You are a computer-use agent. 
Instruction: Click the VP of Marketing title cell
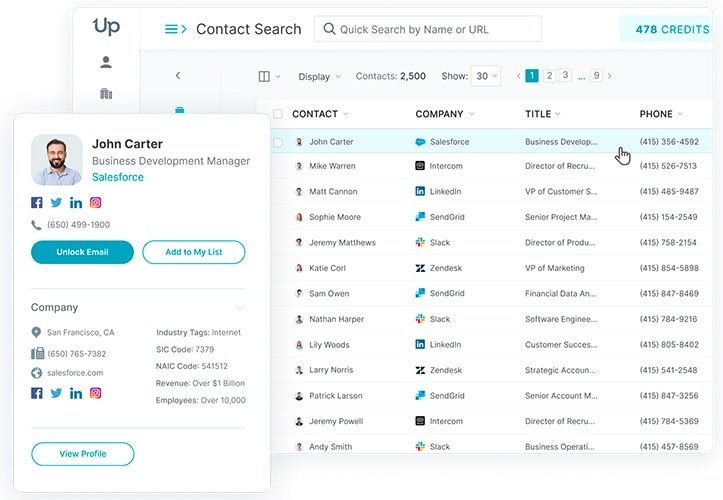555,268
